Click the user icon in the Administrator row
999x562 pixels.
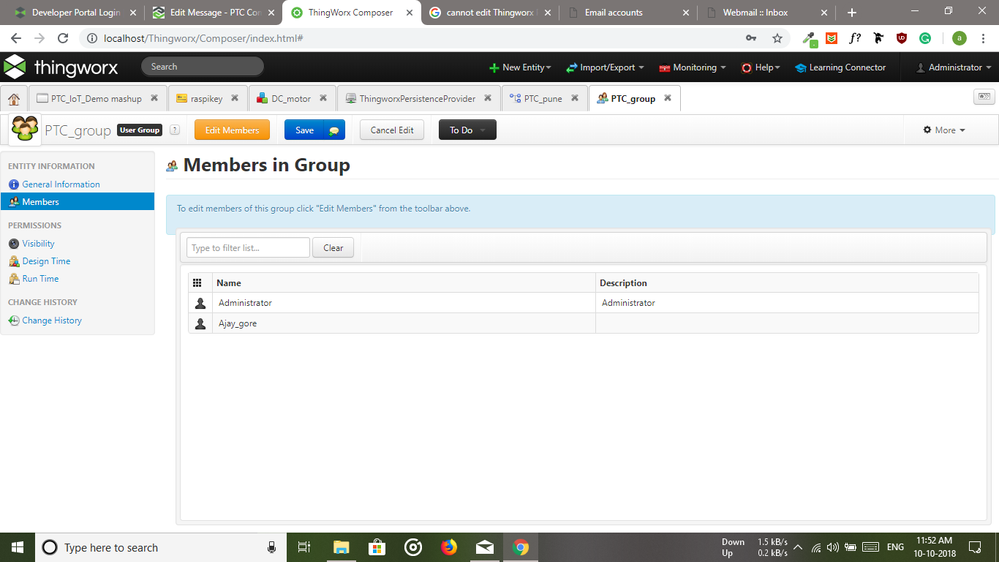pyautogui.click(x=200, y=303)
